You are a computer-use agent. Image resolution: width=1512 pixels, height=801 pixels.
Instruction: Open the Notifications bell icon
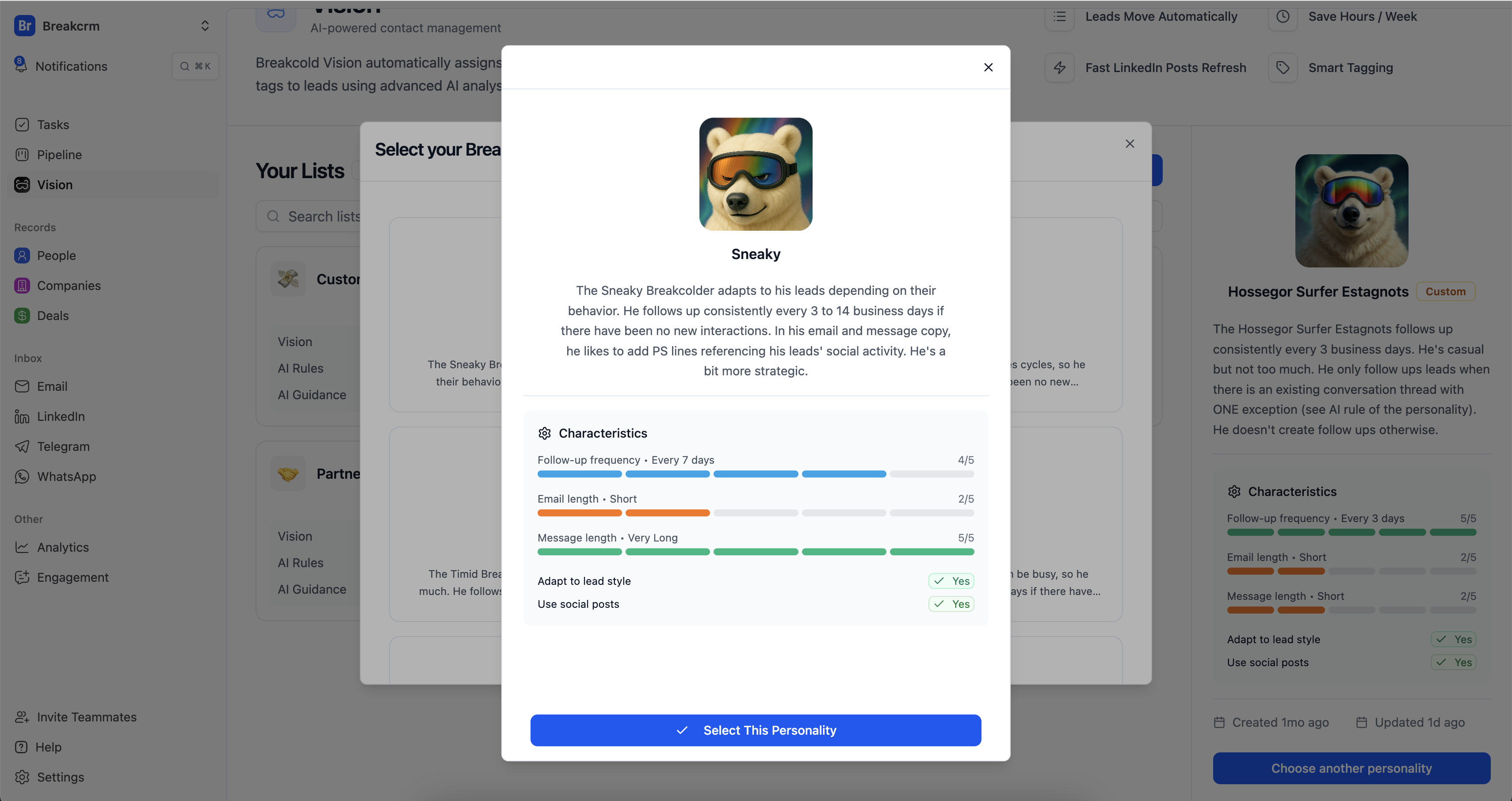[x=20, y=65]
